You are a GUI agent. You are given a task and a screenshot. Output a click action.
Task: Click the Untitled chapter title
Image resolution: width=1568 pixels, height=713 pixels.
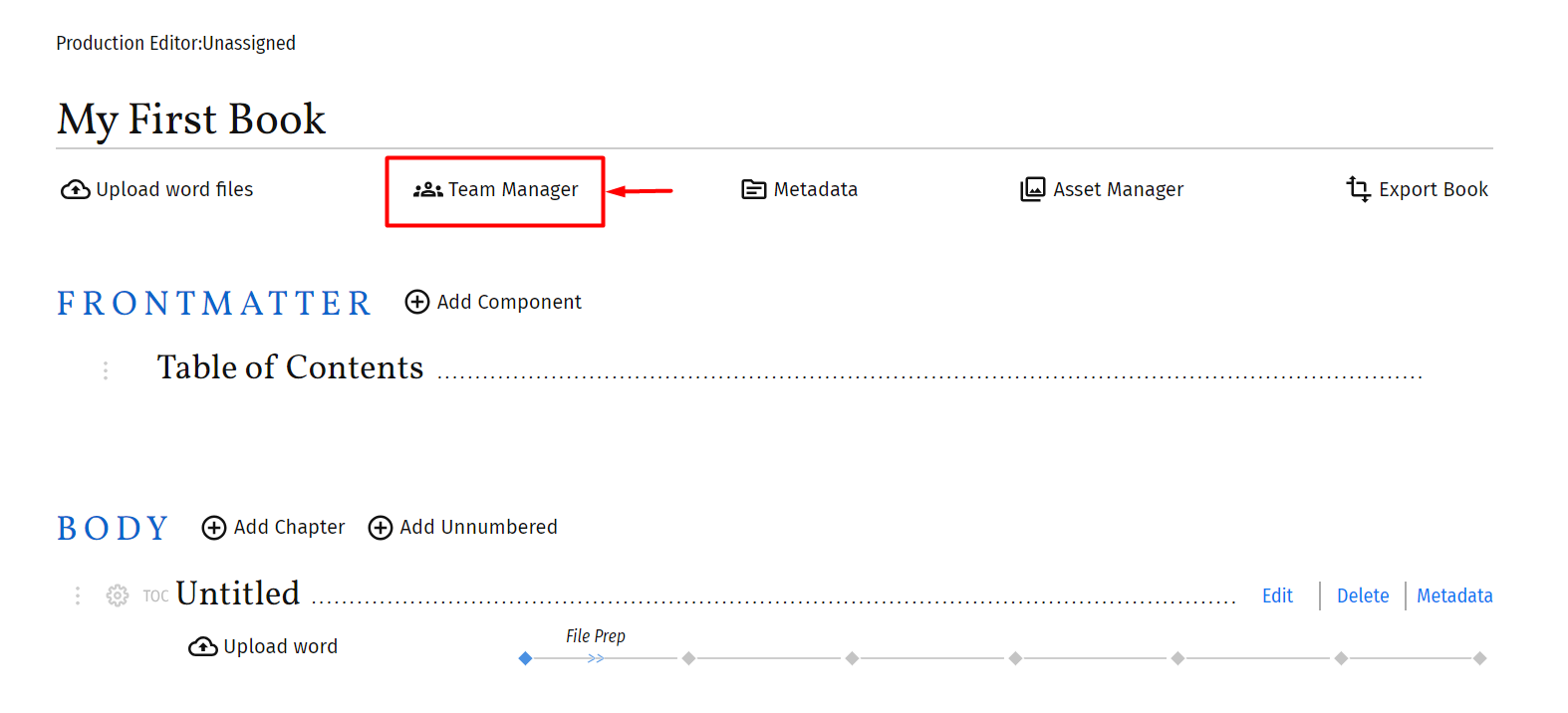coord(238,594)
